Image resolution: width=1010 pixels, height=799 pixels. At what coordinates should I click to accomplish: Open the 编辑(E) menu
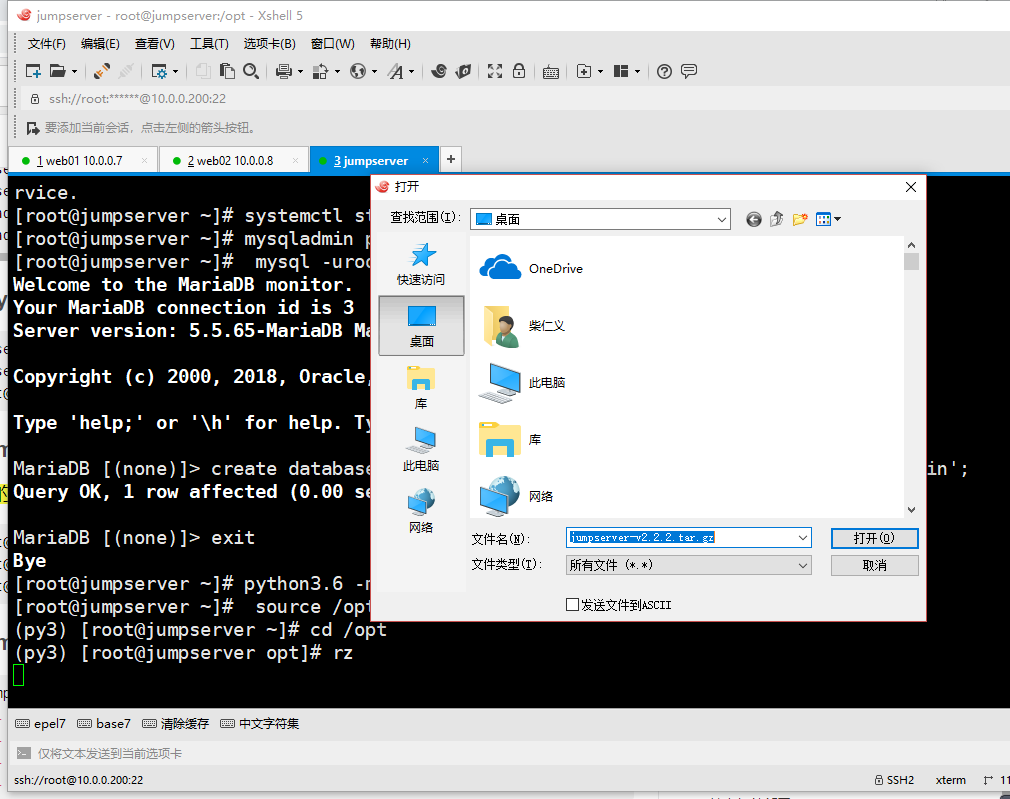100,44
